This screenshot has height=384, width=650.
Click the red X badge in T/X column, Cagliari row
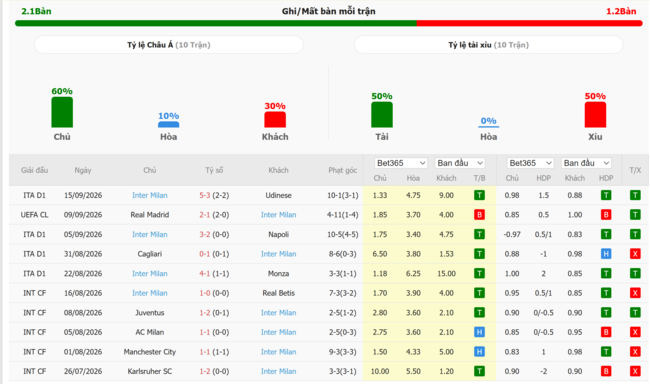pyautogui.click(x=635, y=254)
